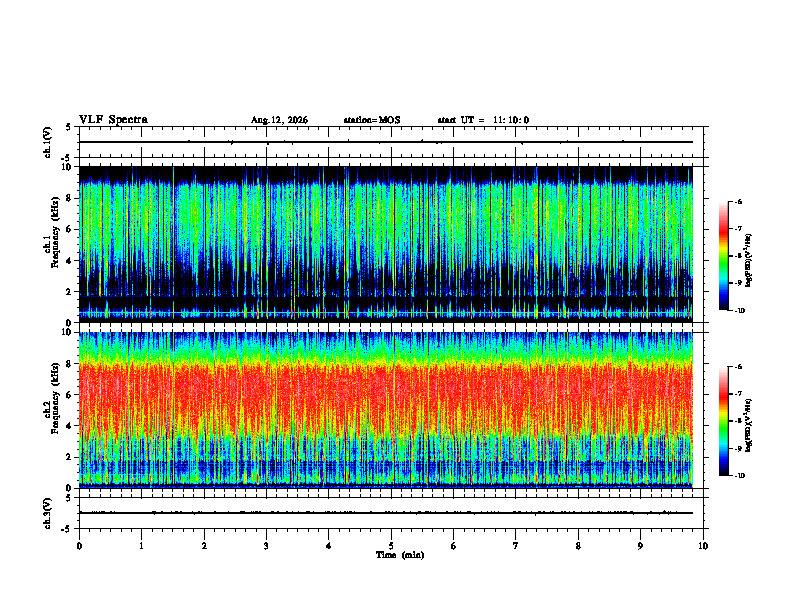Click time axis tick label "3"
Viewport: 792px width, 612px height.
[266, 546]
